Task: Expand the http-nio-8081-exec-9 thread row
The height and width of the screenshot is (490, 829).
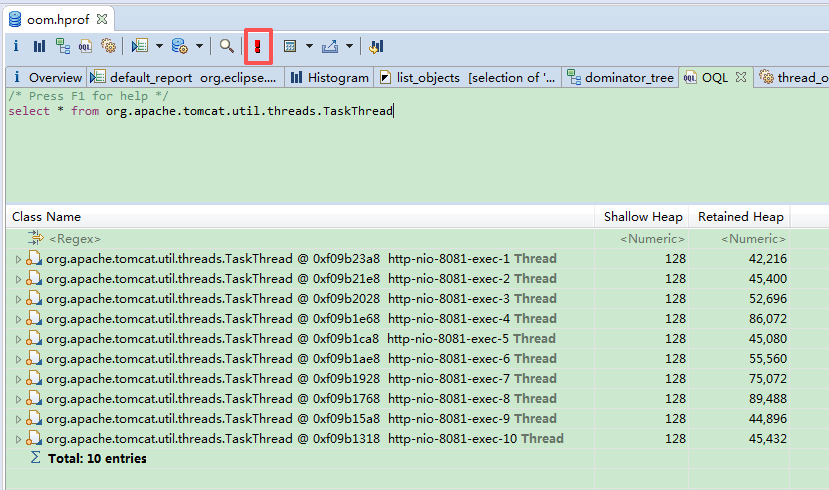Action: tap(18, 419)
